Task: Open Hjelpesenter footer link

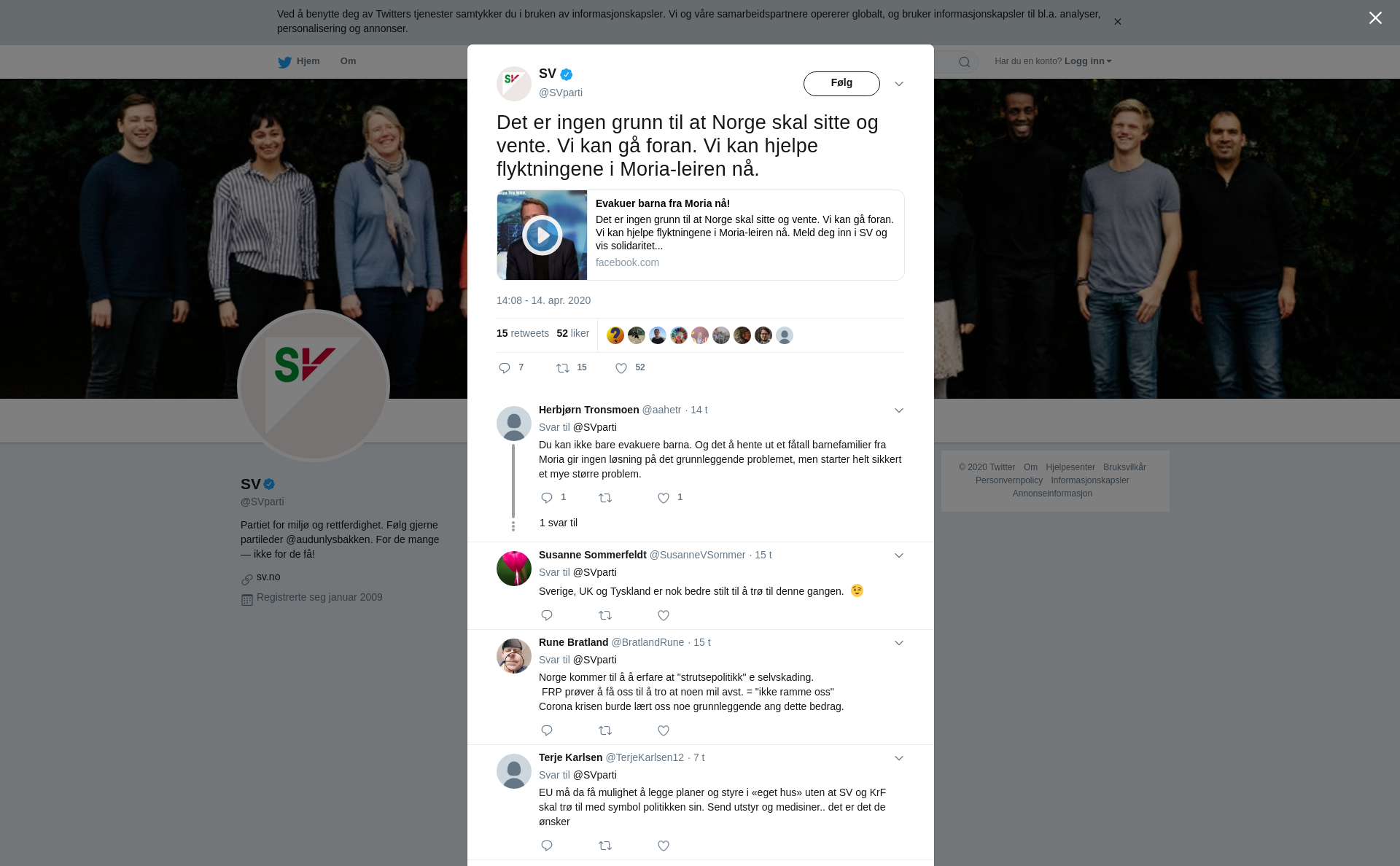Action: click(x=1070, y=467)
